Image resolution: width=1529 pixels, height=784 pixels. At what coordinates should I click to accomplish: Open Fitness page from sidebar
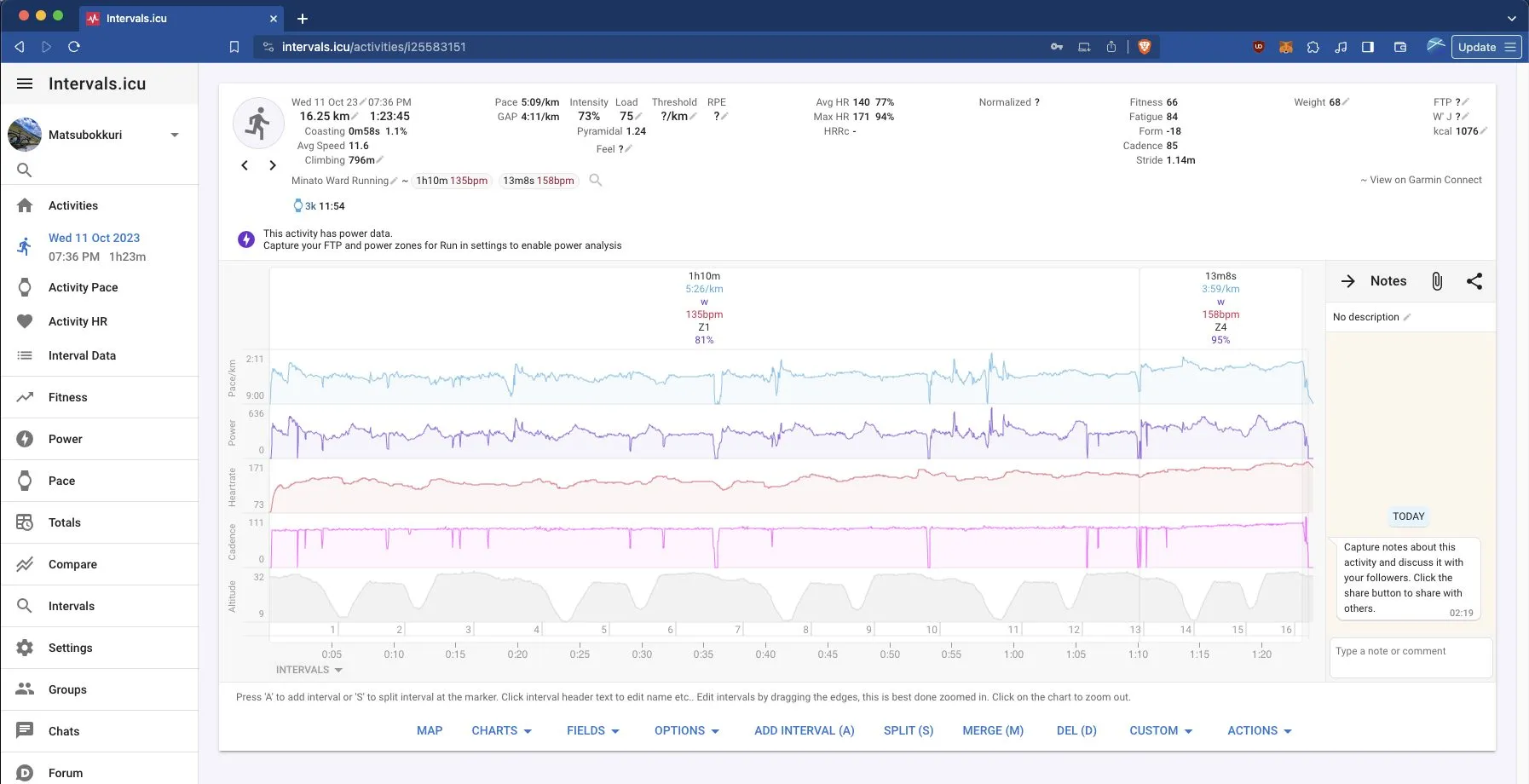67,397
